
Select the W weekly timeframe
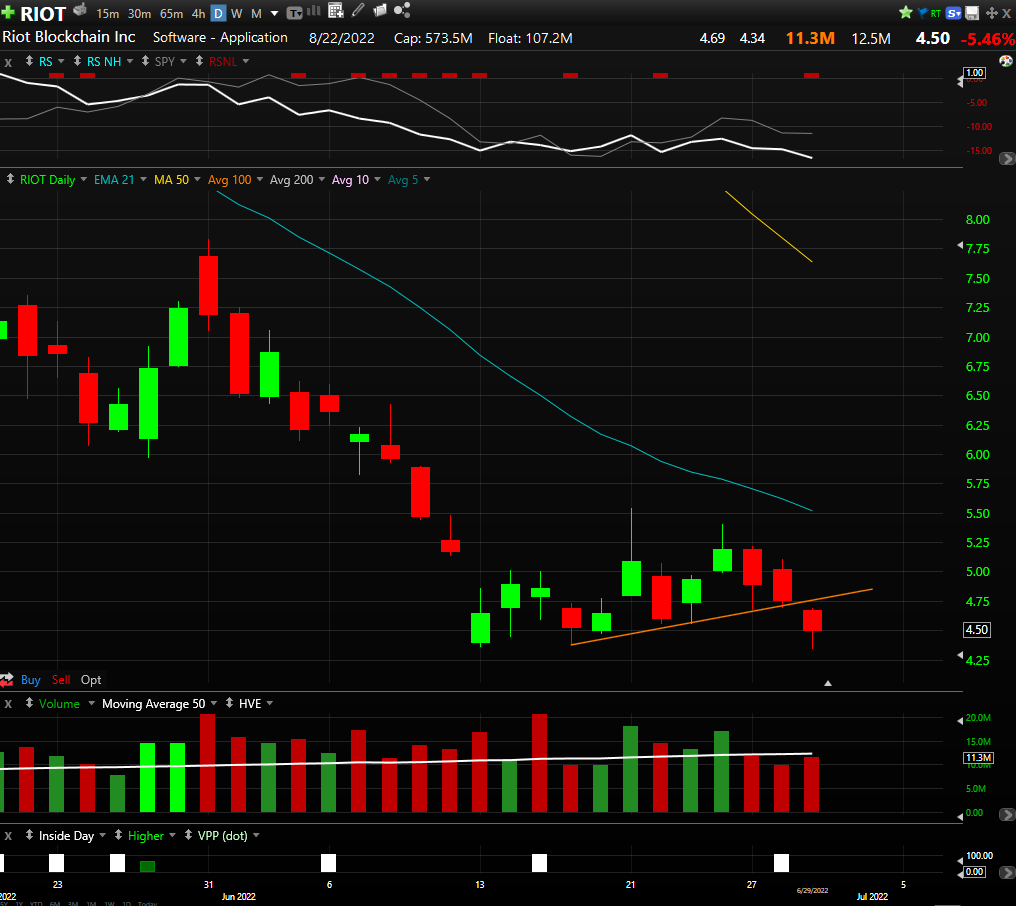point(237,14)
